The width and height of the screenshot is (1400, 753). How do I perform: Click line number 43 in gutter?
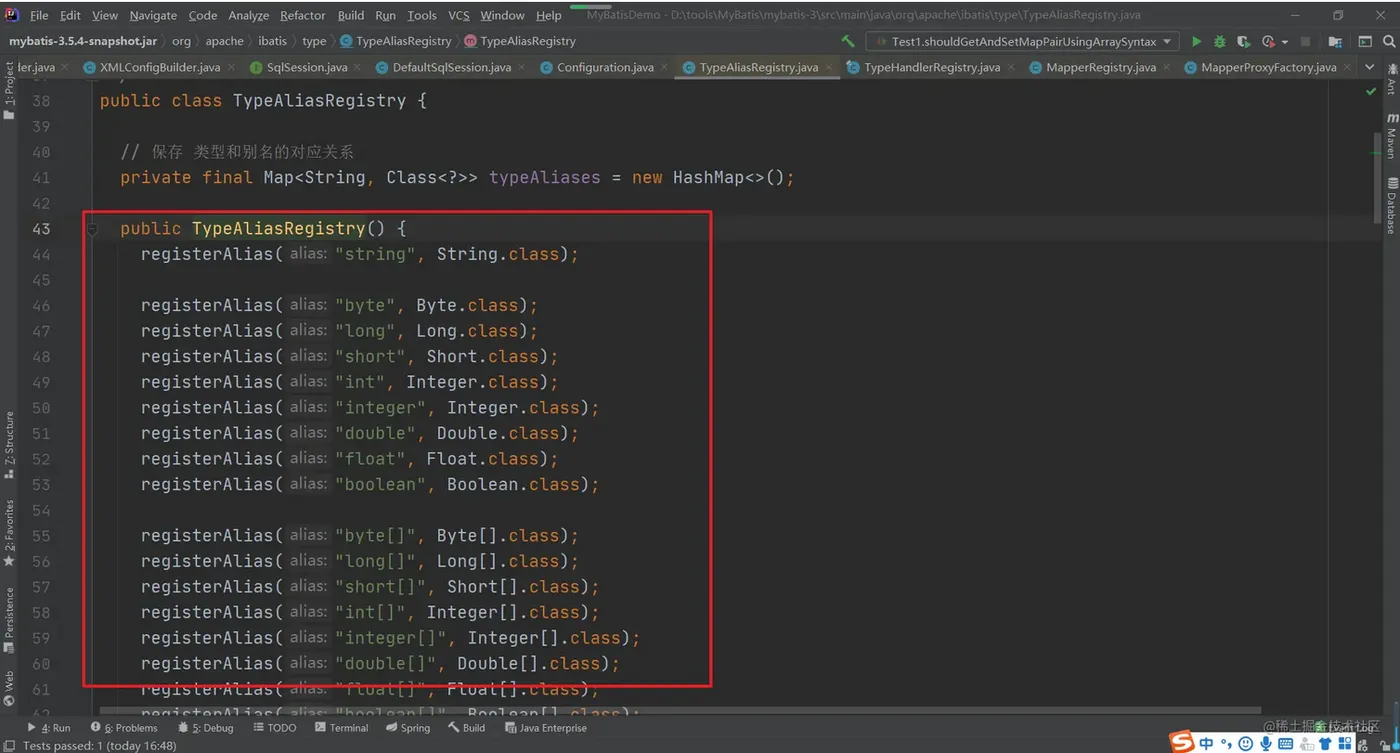tap(41, 228)
